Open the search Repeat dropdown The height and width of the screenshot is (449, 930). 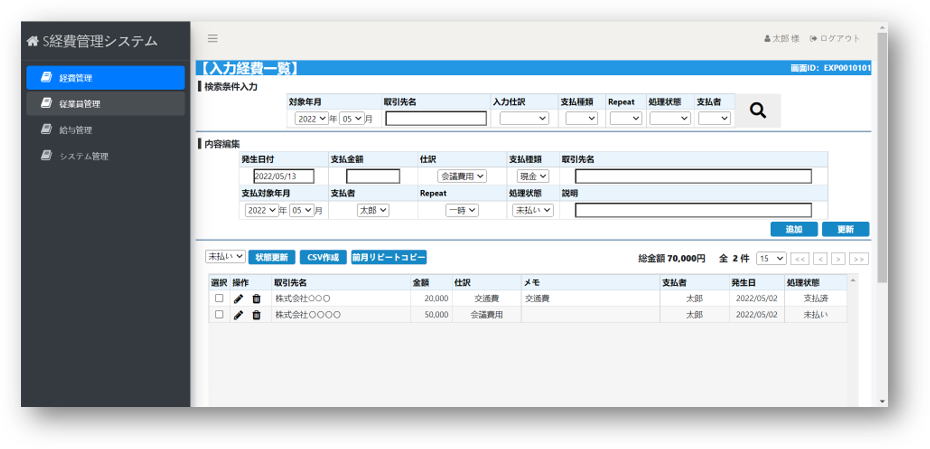coord(626,119)
